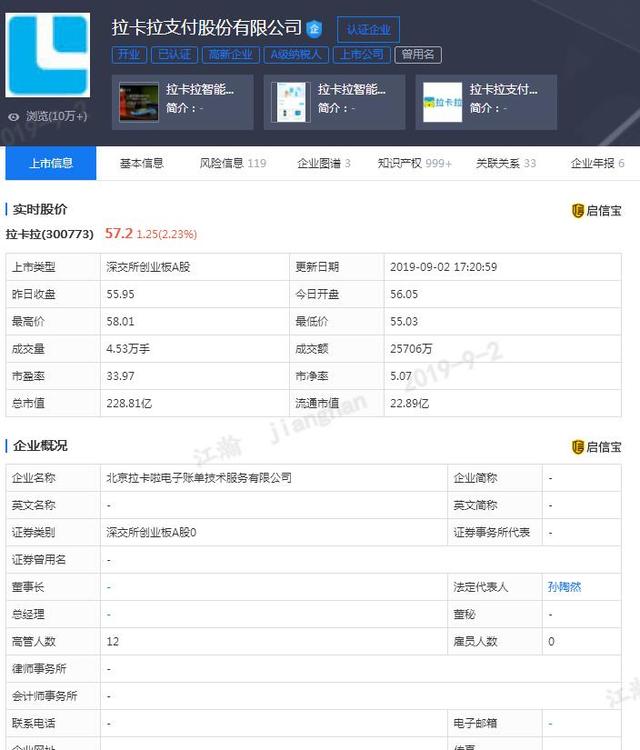Click the current price 57.2
640x750 pixels.
click(119, 233)
